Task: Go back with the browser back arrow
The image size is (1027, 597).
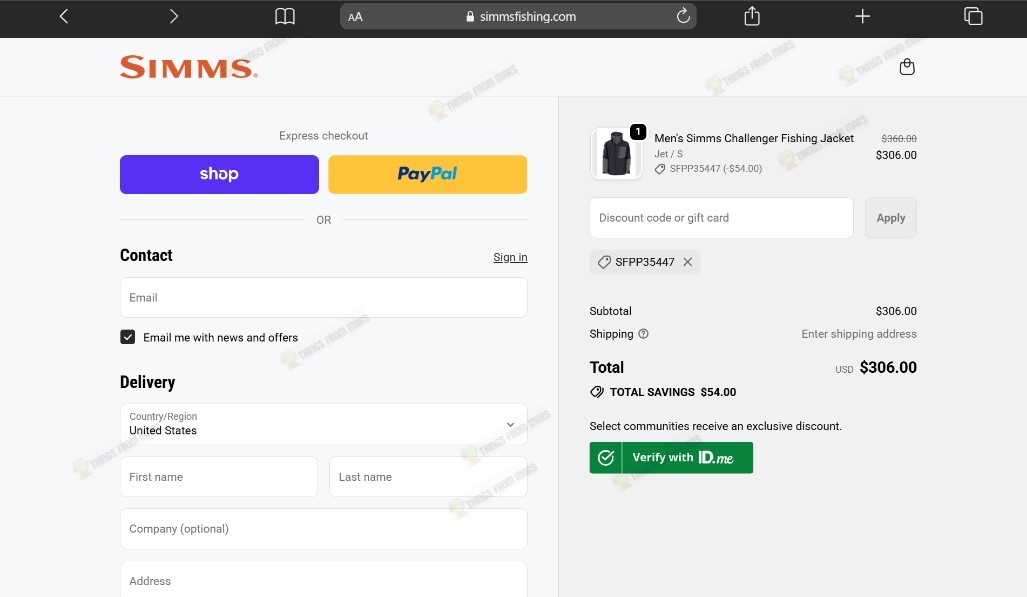Action: point(64,16)
